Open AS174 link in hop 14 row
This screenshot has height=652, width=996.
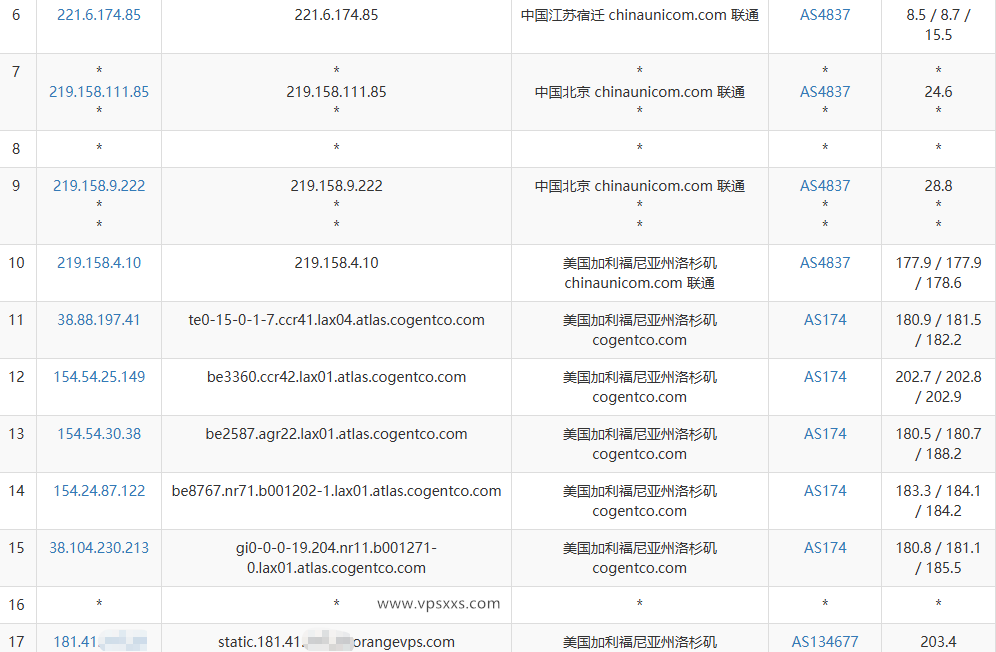(824, 491)
